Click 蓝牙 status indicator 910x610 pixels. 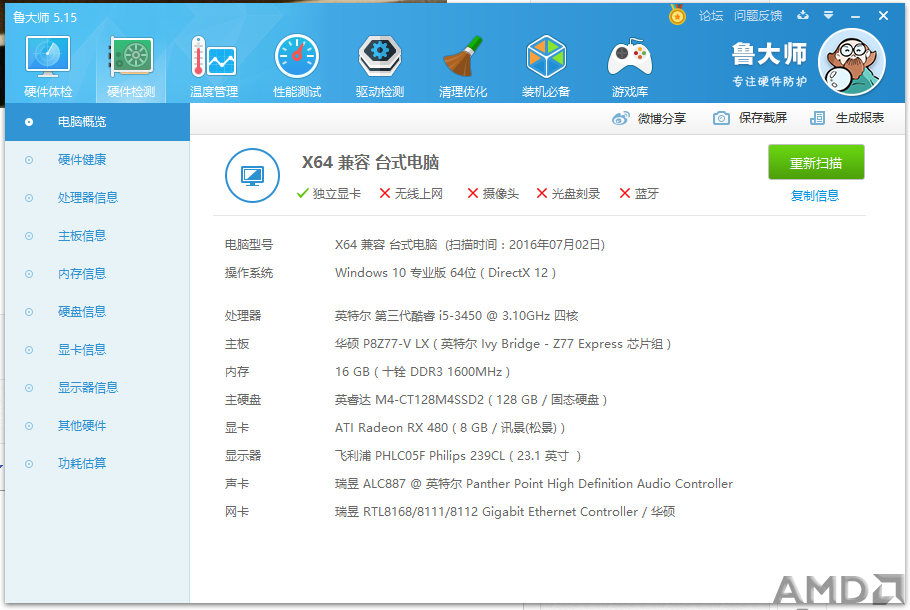click(639, 194)
